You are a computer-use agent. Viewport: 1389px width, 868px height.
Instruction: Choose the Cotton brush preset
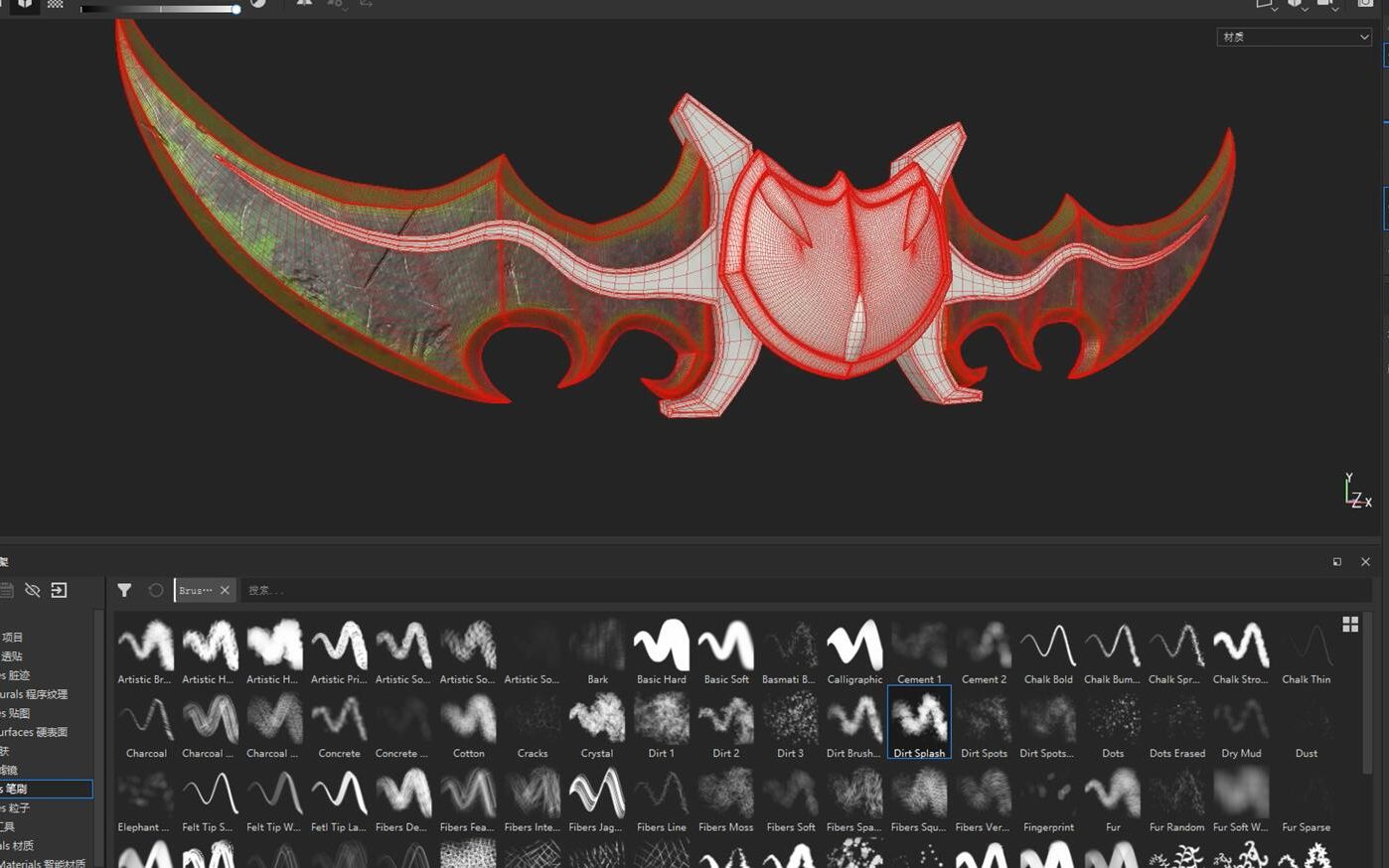(468, 725)
